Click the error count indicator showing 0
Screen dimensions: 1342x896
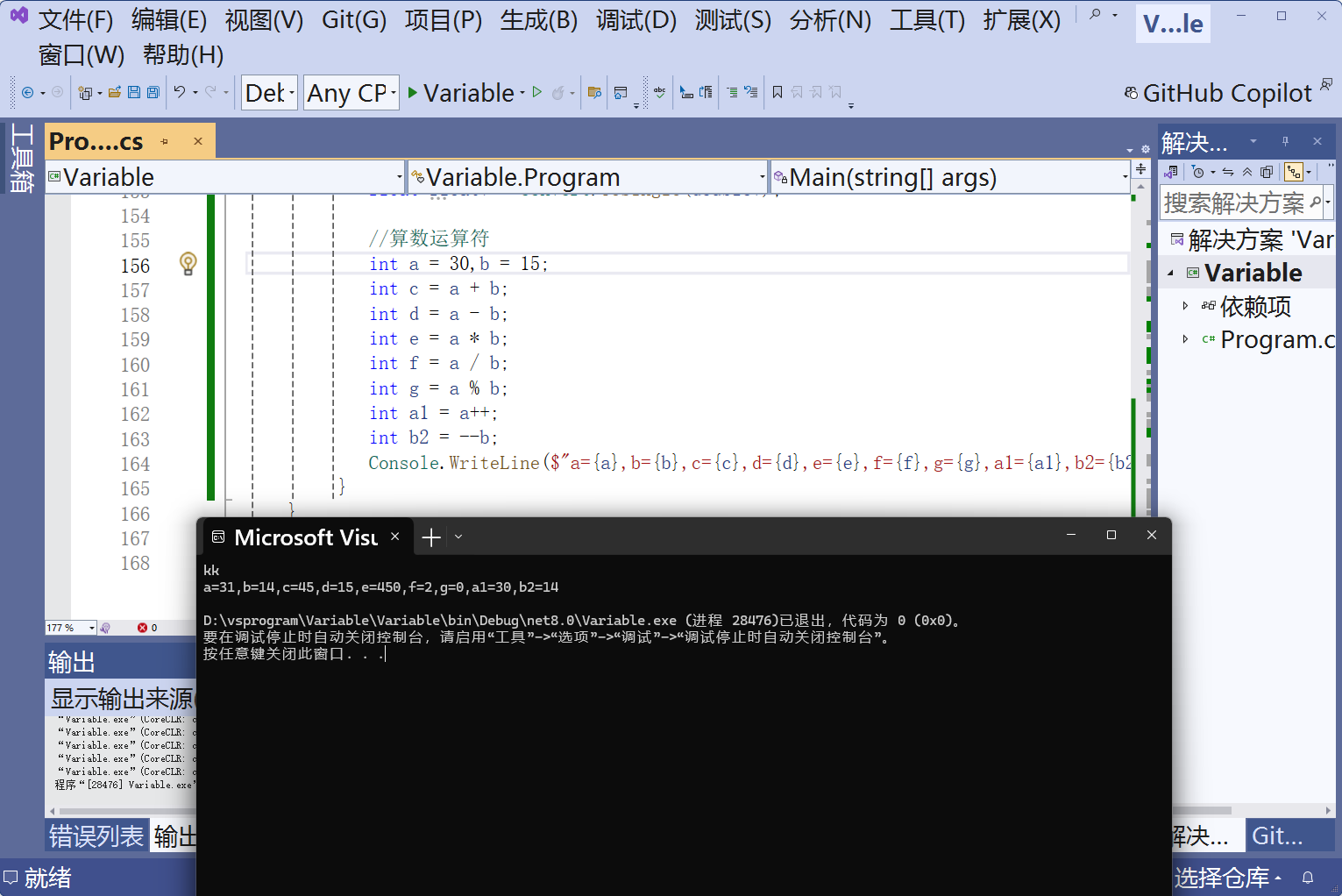tap(147, 628)
